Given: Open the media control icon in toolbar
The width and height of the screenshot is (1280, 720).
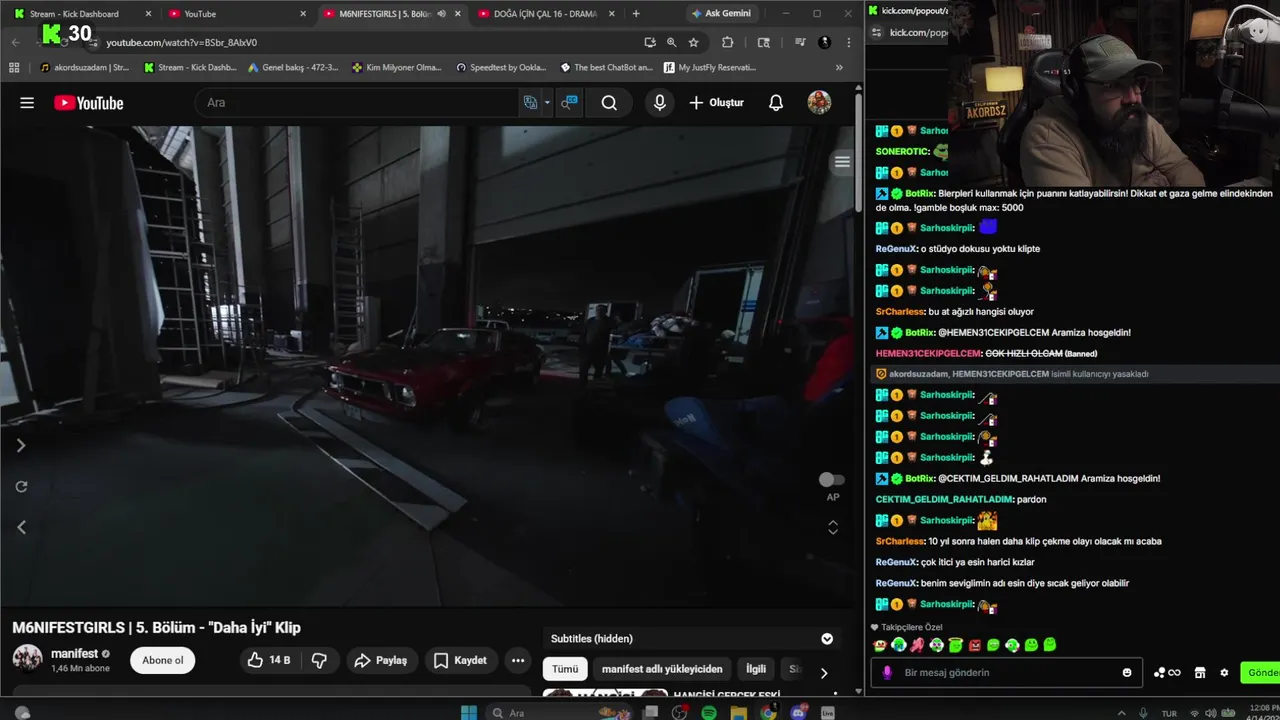Looking at the screenshot, I should tap(800, 42).
